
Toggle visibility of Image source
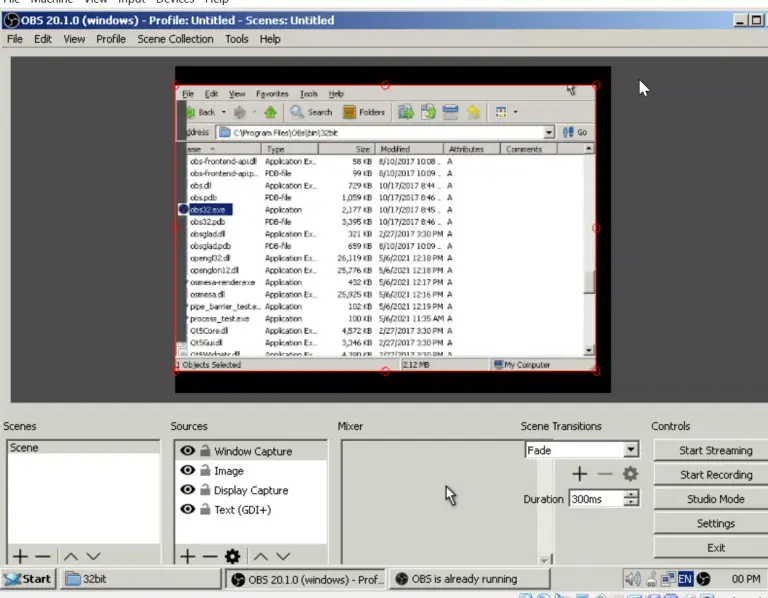coord(188,470)
